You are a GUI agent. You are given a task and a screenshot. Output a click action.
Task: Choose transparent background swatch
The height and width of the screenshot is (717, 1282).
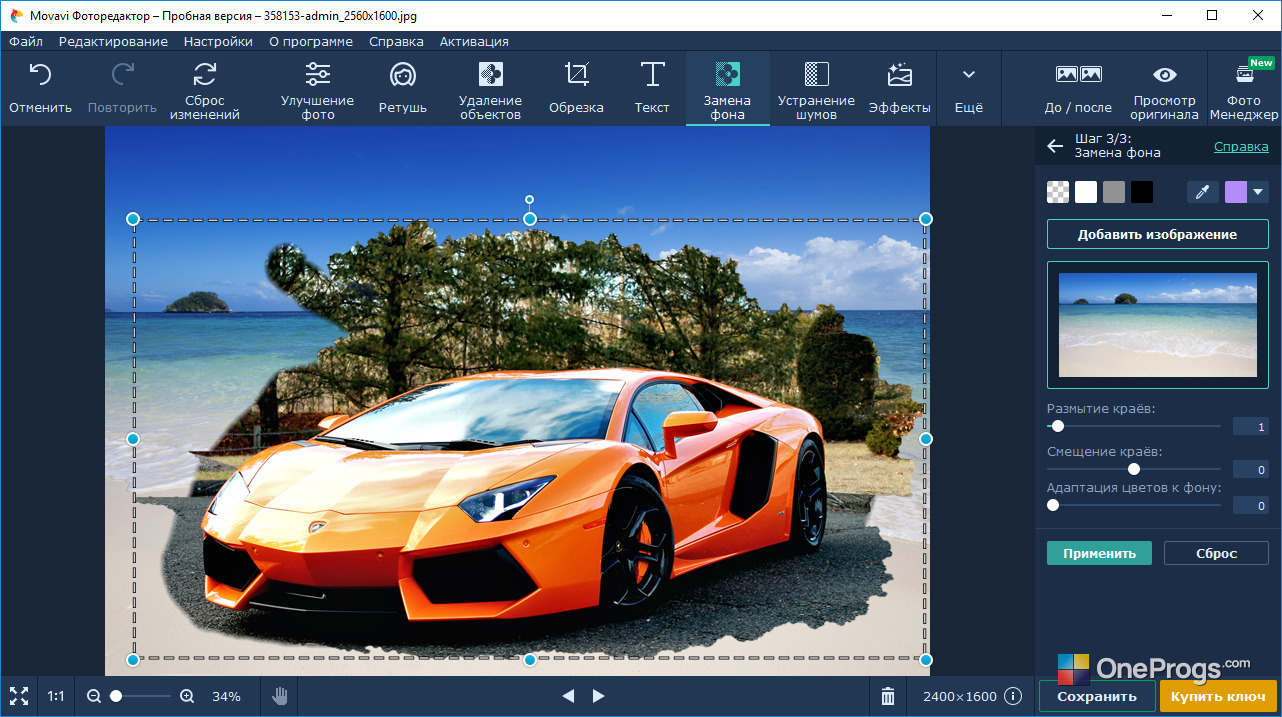(1058, 192)
